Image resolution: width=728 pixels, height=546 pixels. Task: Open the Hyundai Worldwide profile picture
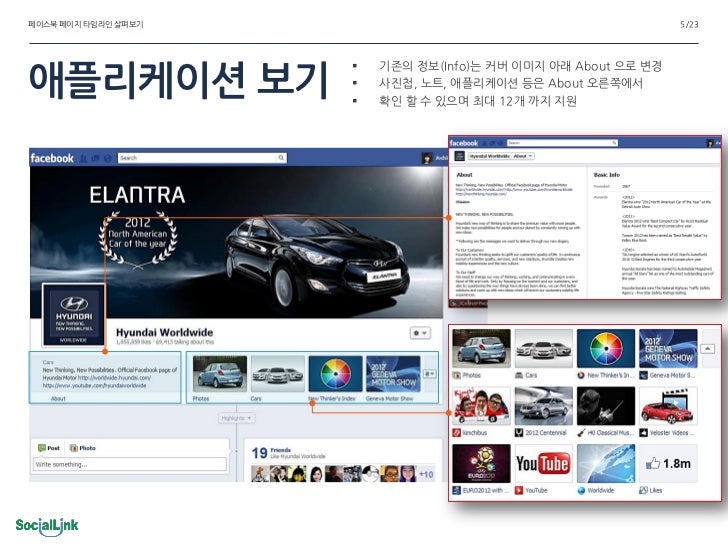[73, 315]
